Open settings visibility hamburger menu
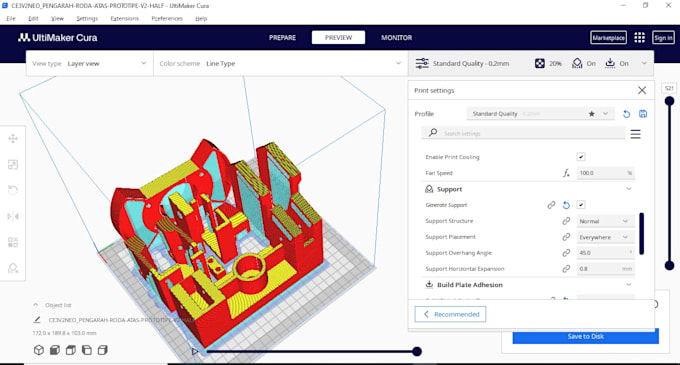Screen dimensions: 680x365 (635, 134)
